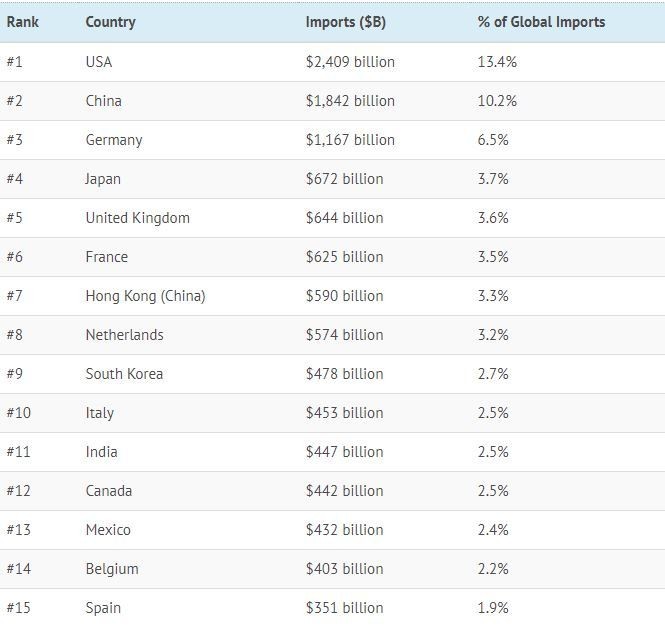
Task: Select the Mexico country cell
Action: pos(108,530)
